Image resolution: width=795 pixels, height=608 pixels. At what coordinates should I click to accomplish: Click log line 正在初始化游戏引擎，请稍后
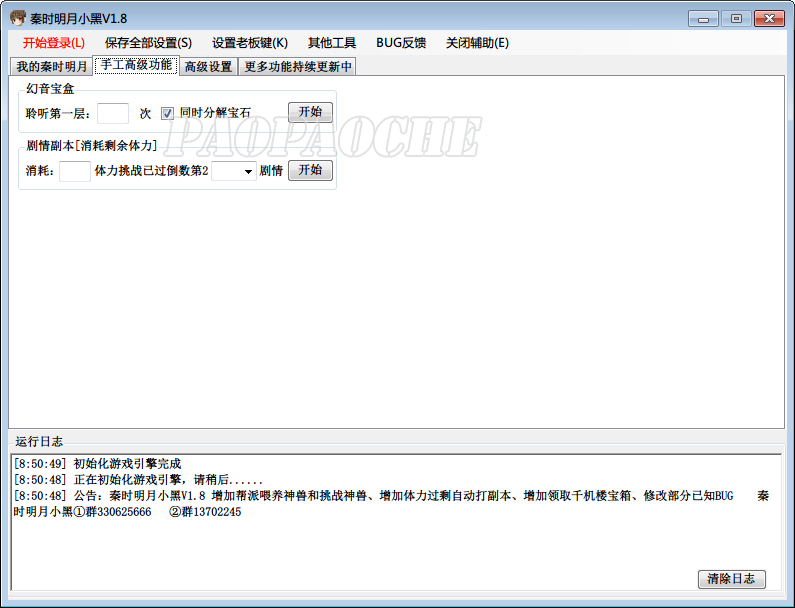point(138,480)
